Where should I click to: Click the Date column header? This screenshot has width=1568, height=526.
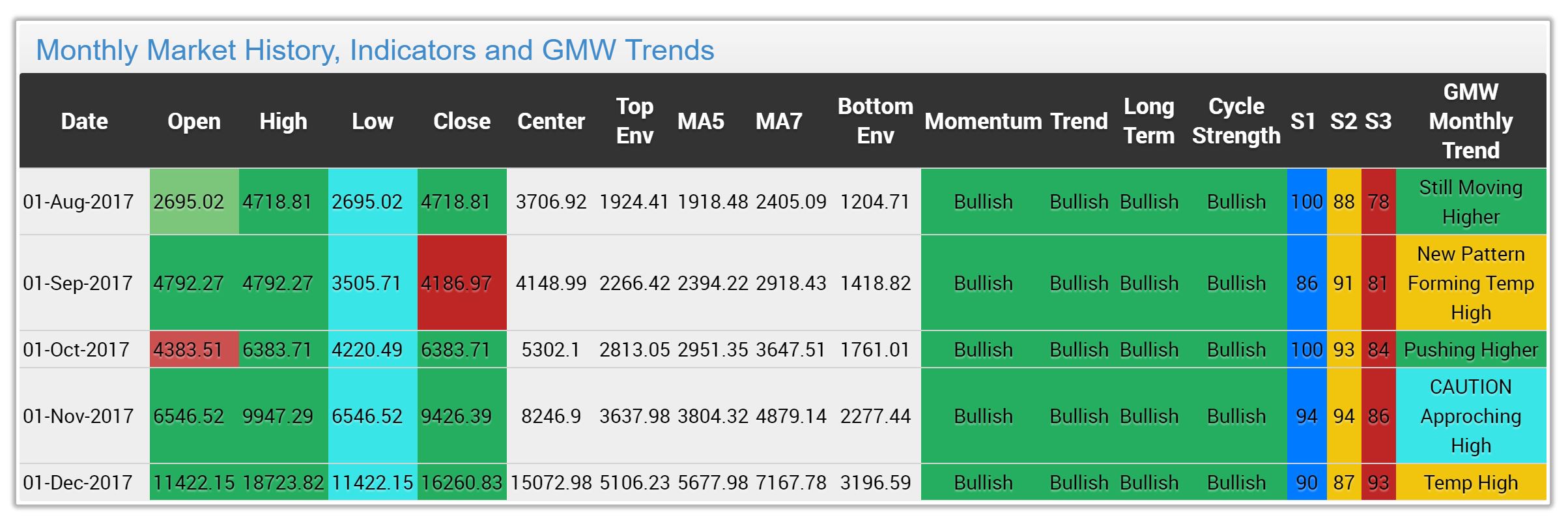coord(85,121)
